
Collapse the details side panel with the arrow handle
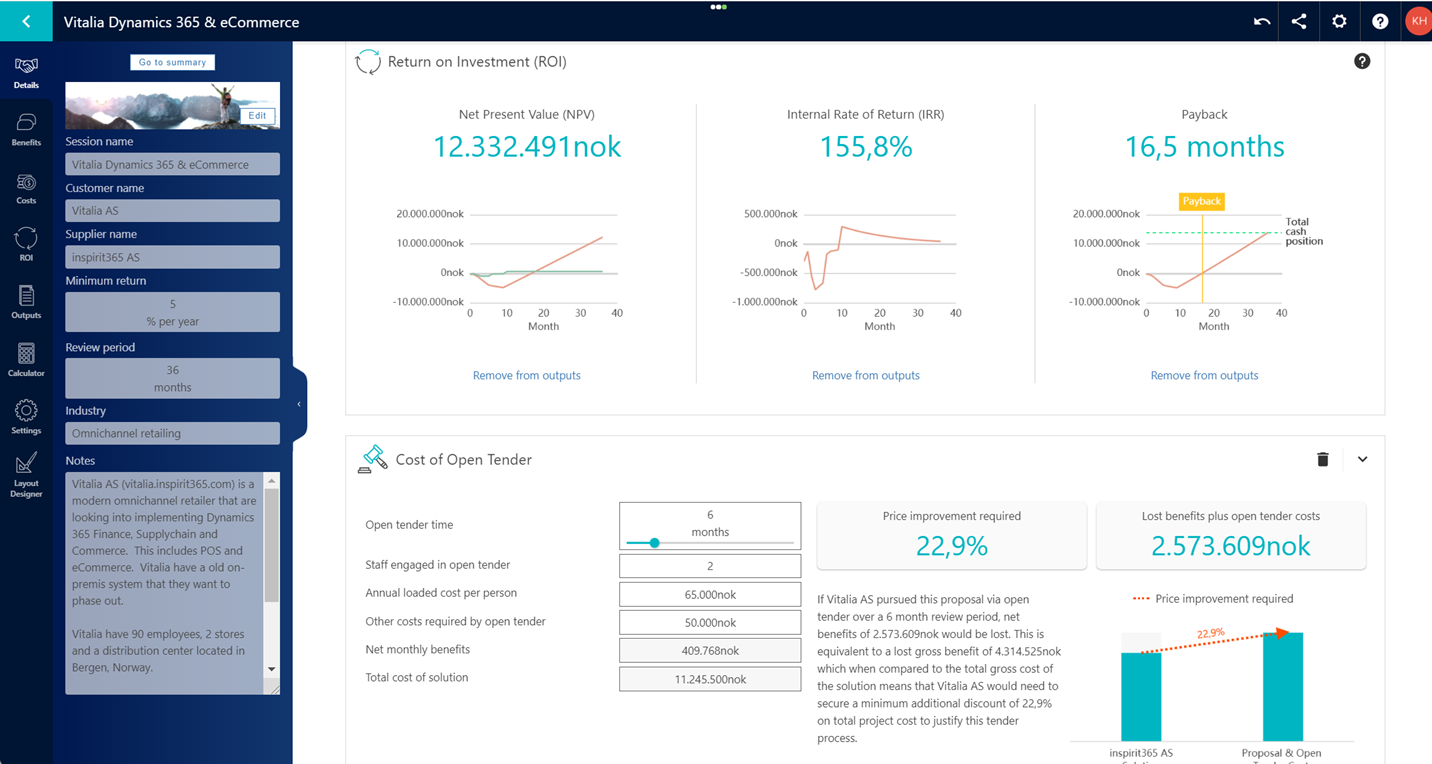point(299,404)
